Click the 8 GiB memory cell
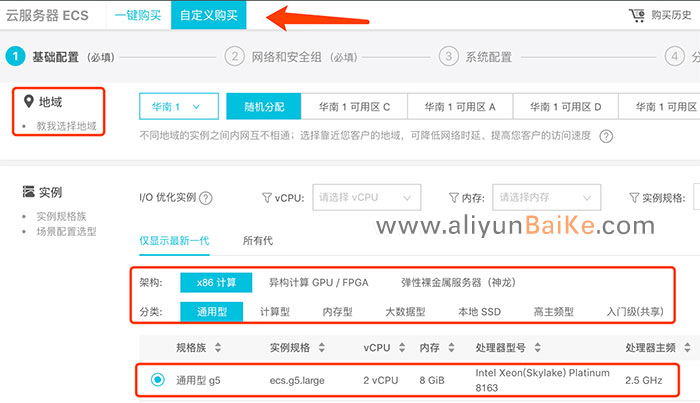Viewport: 700px width, 403px height. 432,380
